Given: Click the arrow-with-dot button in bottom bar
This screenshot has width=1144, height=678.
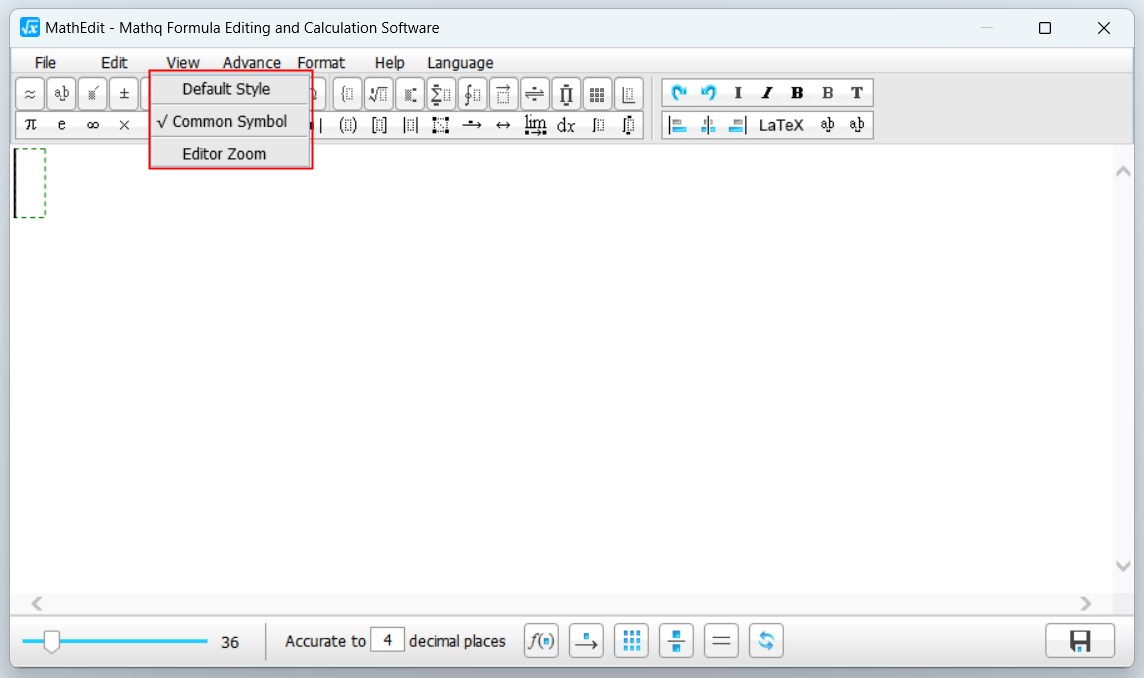Looking at the screenshot, I should pyautogui.click(x=586, y=641).
